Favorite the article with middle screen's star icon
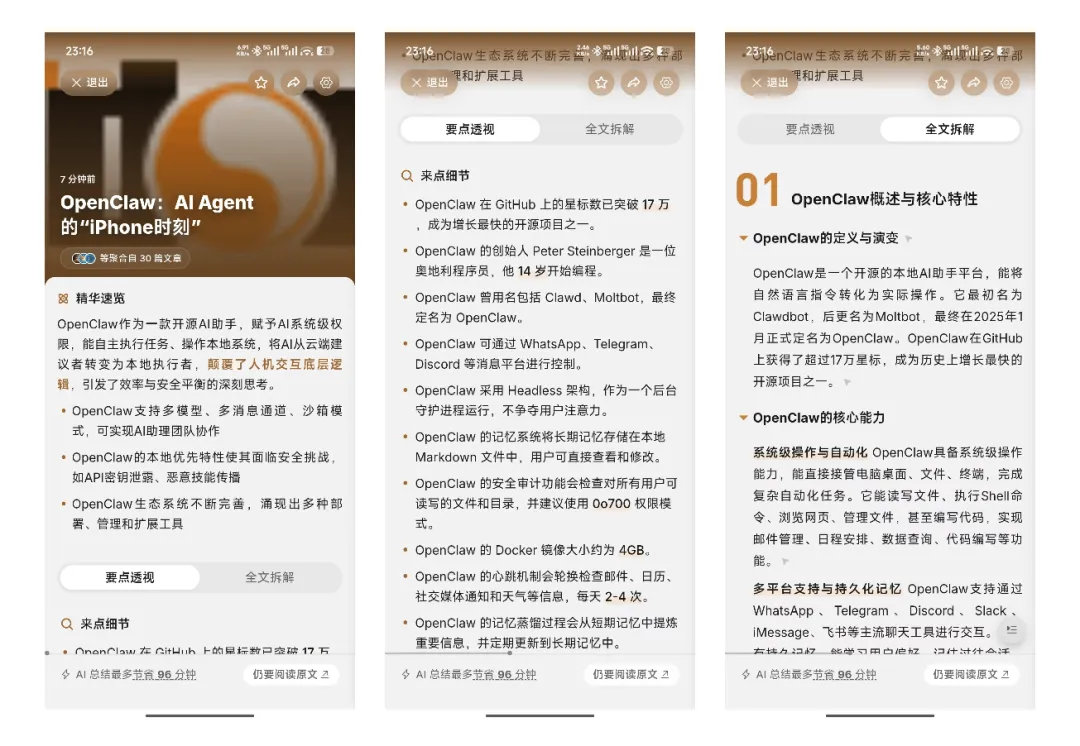The image size is (1080, 746). click(601, 83)
